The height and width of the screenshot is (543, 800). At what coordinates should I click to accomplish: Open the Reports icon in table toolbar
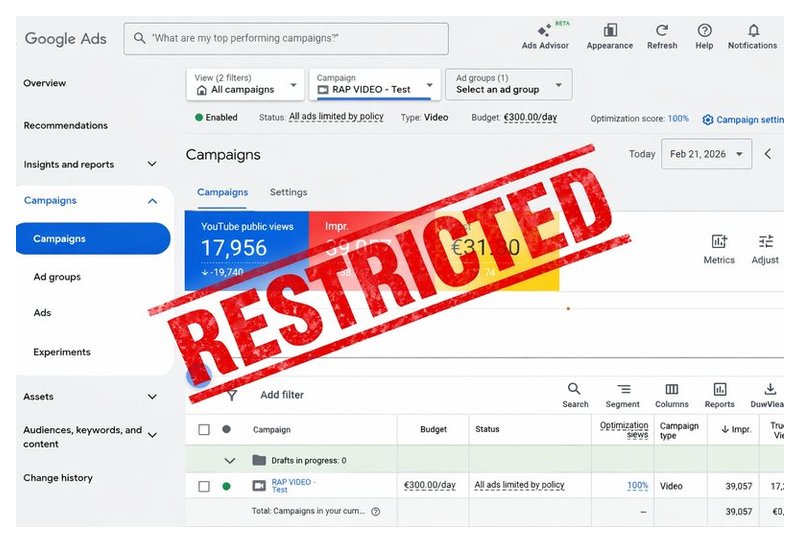coord(719,389)
